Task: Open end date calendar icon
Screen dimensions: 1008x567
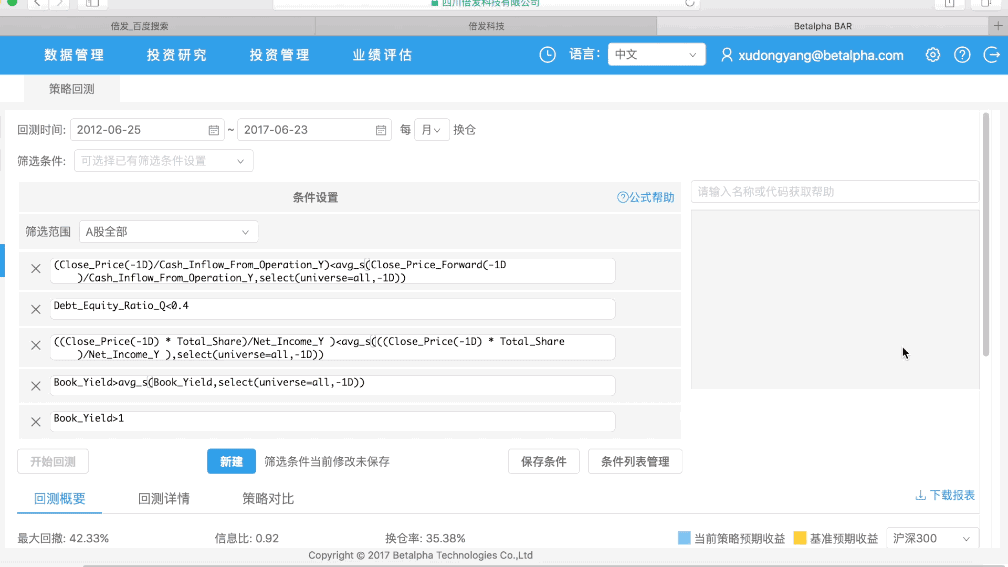Action: (x=381, y=130)
